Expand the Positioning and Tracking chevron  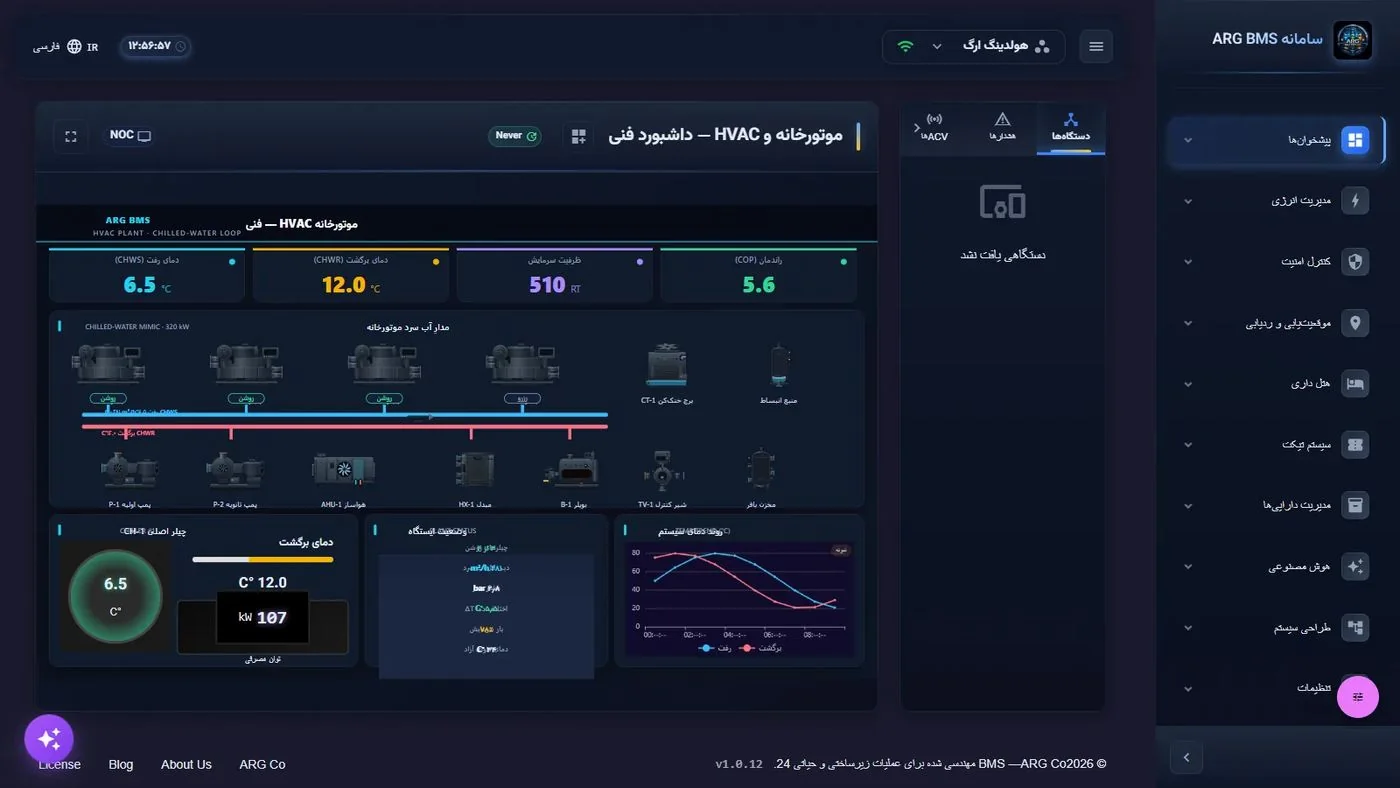click(x=1188, y=323)
